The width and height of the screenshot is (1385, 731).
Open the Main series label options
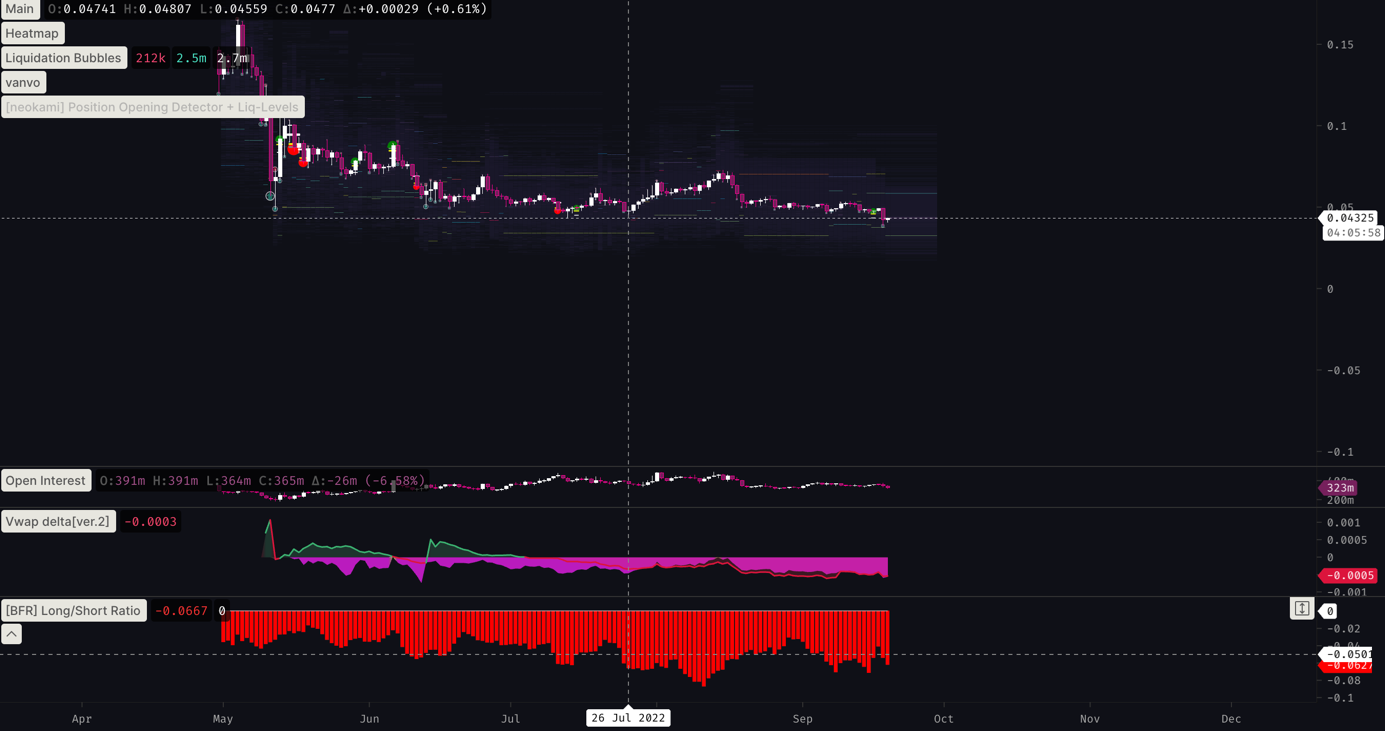pos(20,9)
